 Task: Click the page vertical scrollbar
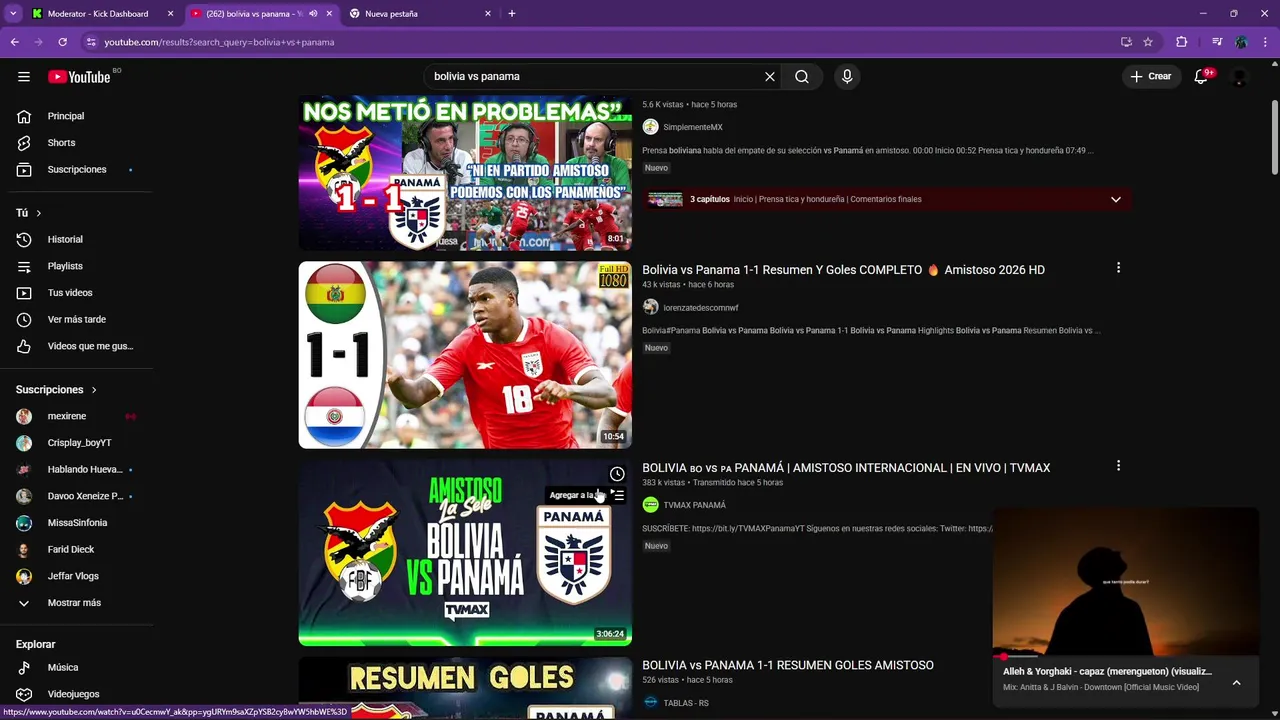pos(1274,136)
